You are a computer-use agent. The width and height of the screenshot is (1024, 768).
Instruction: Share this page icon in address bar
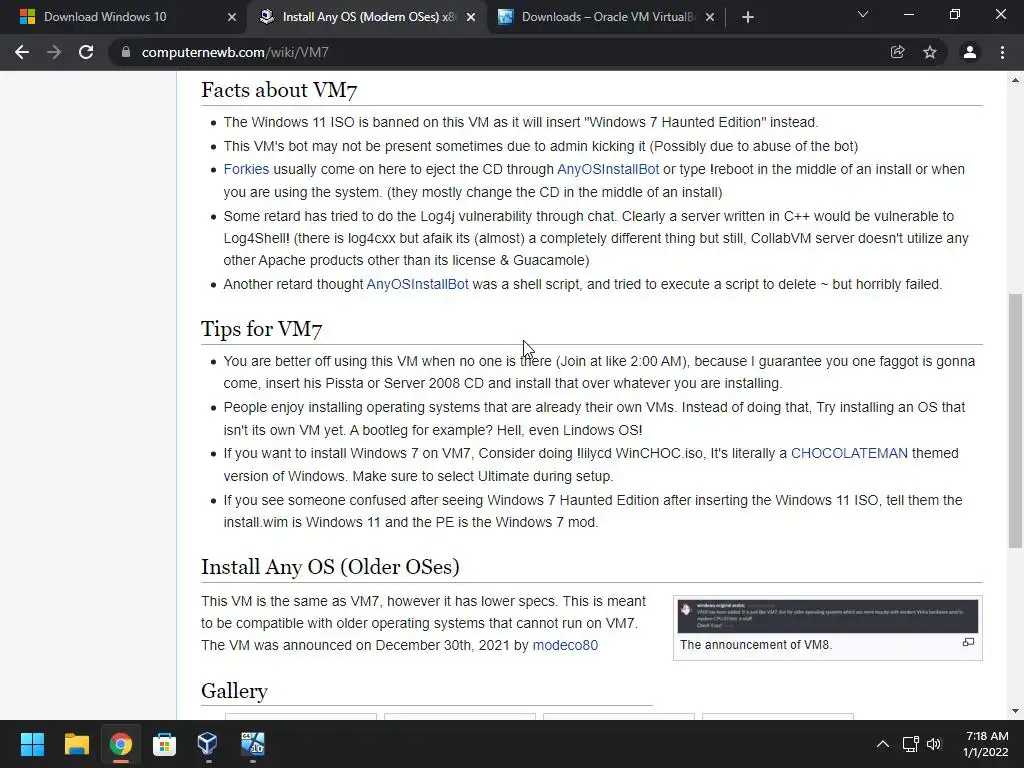pyautogui.click(x=898, y=52)
